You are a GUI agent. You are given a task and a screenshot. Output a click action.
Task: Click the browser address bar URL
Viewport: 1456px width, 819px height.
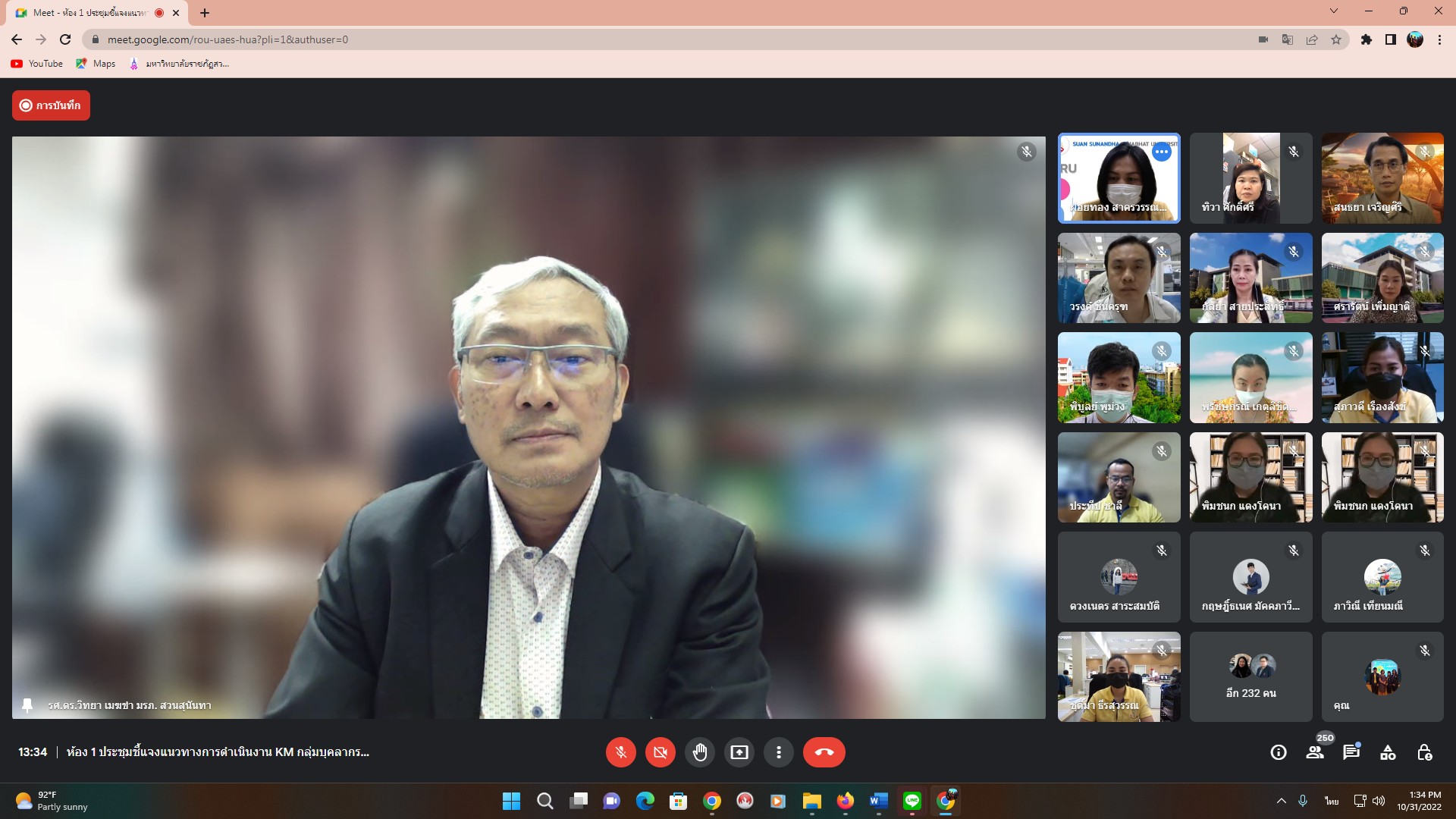(227, 39)
